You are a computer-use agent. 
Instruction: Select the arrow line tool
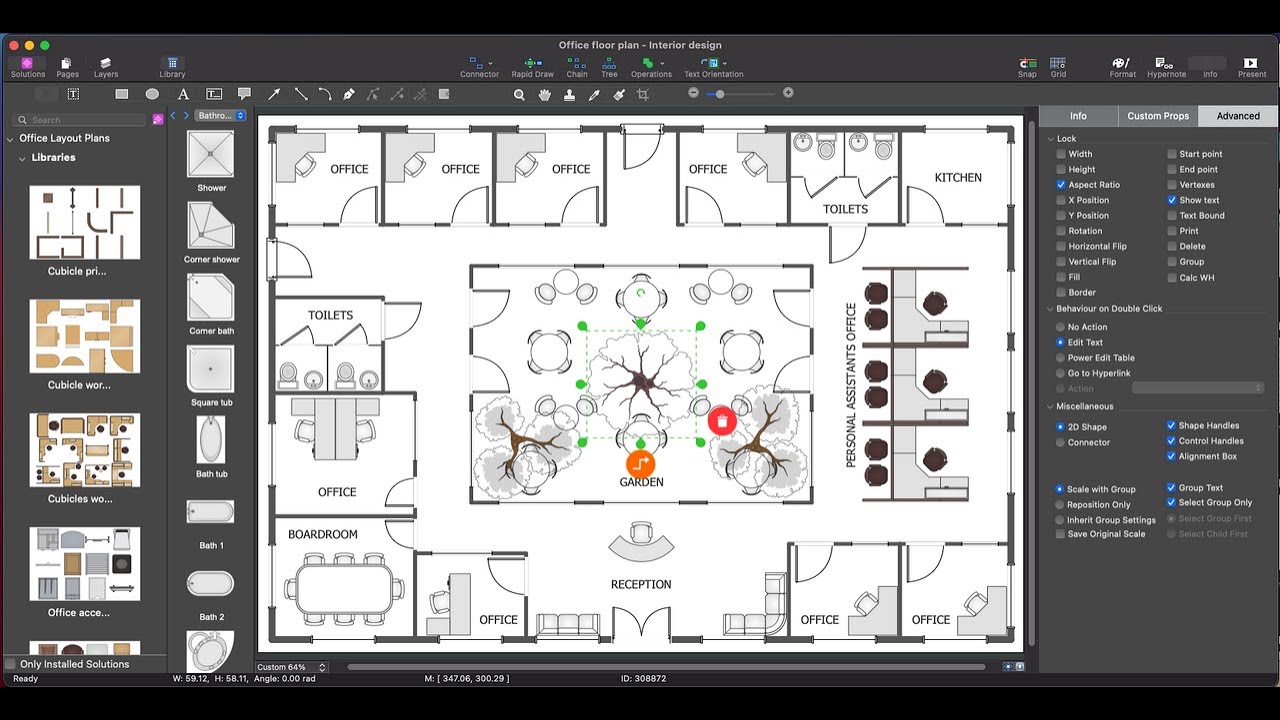click(274, 94)
